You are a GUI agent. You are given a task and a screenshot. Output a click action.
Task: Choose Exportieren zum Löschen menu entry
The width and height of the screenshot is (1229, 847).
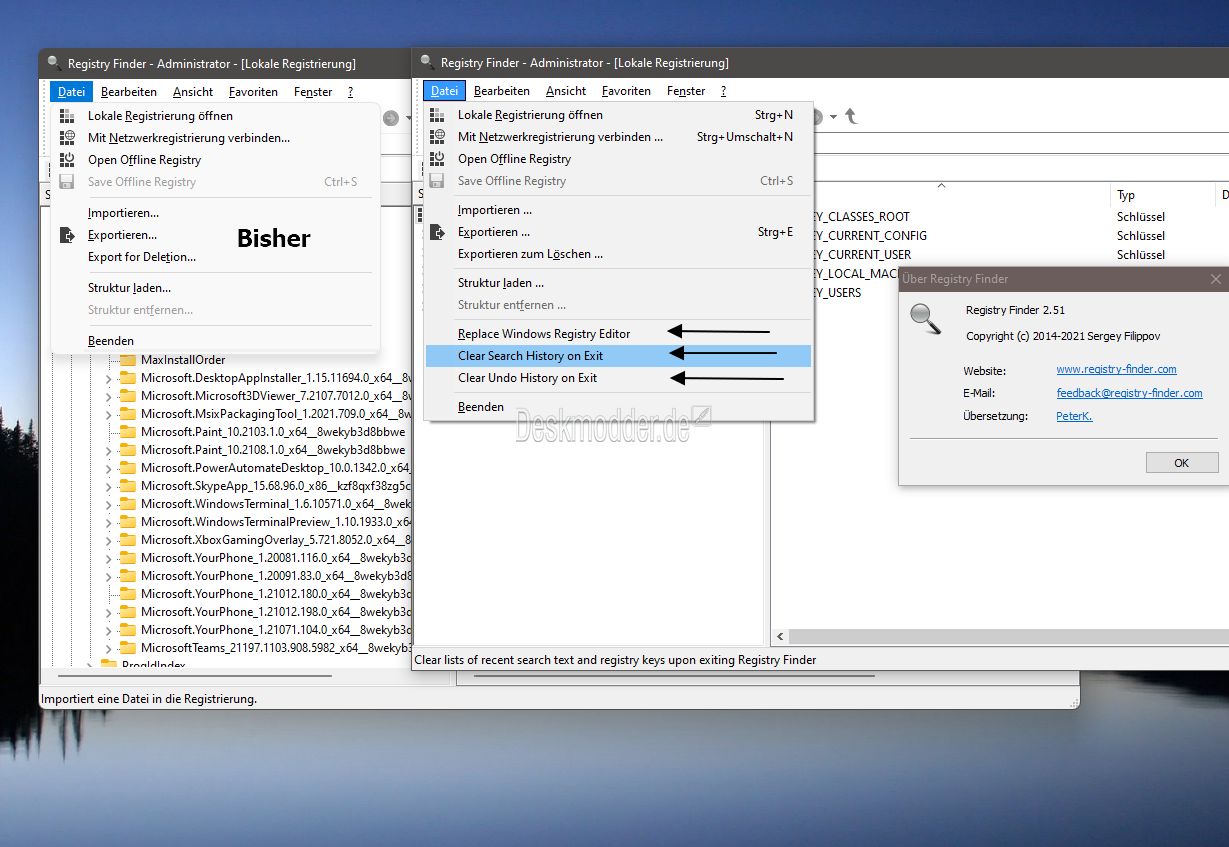pos(530,254)
